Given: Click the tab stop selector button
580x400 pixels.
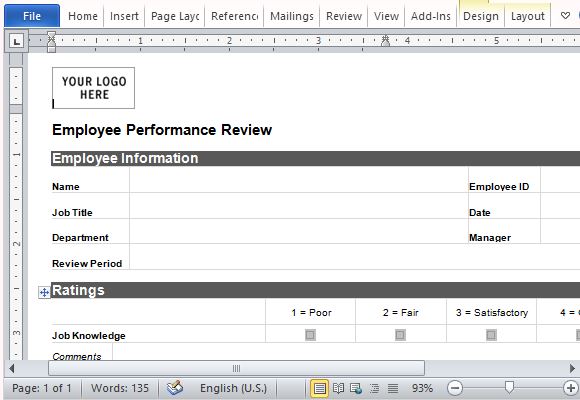Looking at the screenshot, I should click(17, 41).
